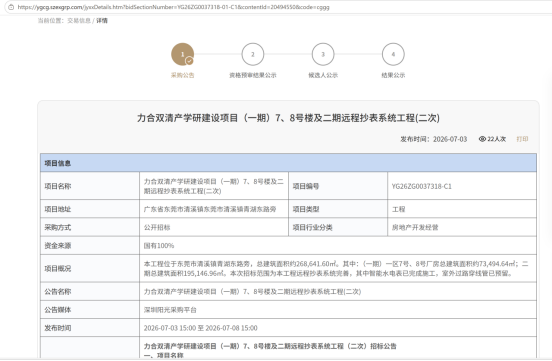The height and width of the screenshot is (361, 552).
Task: Click the 项目名称 label cell
Action: 90,186
